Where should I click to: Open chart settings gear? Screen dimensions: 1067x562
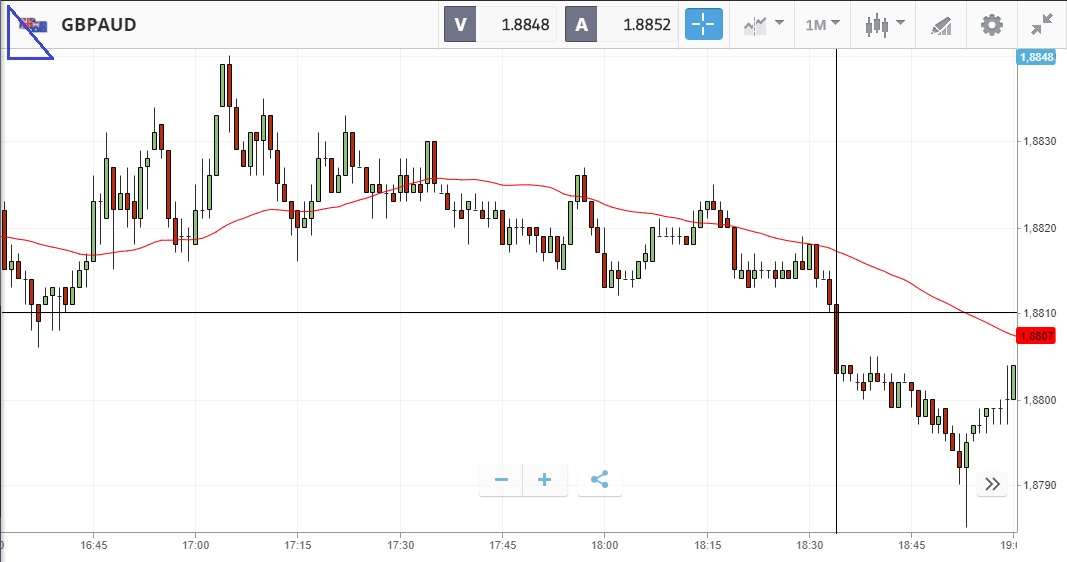(991, 25)
